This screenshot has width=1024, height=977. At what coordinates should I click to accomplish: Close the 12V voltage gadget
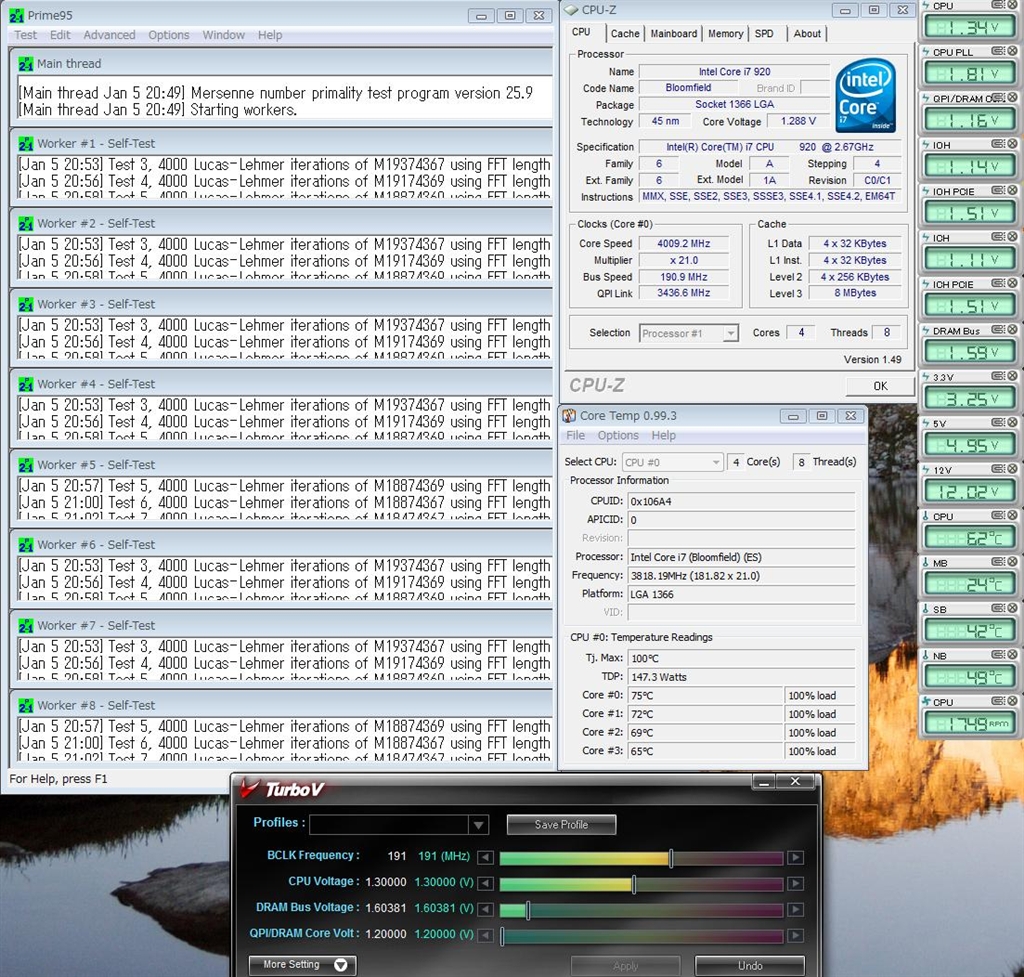(x=1012, y=470)
